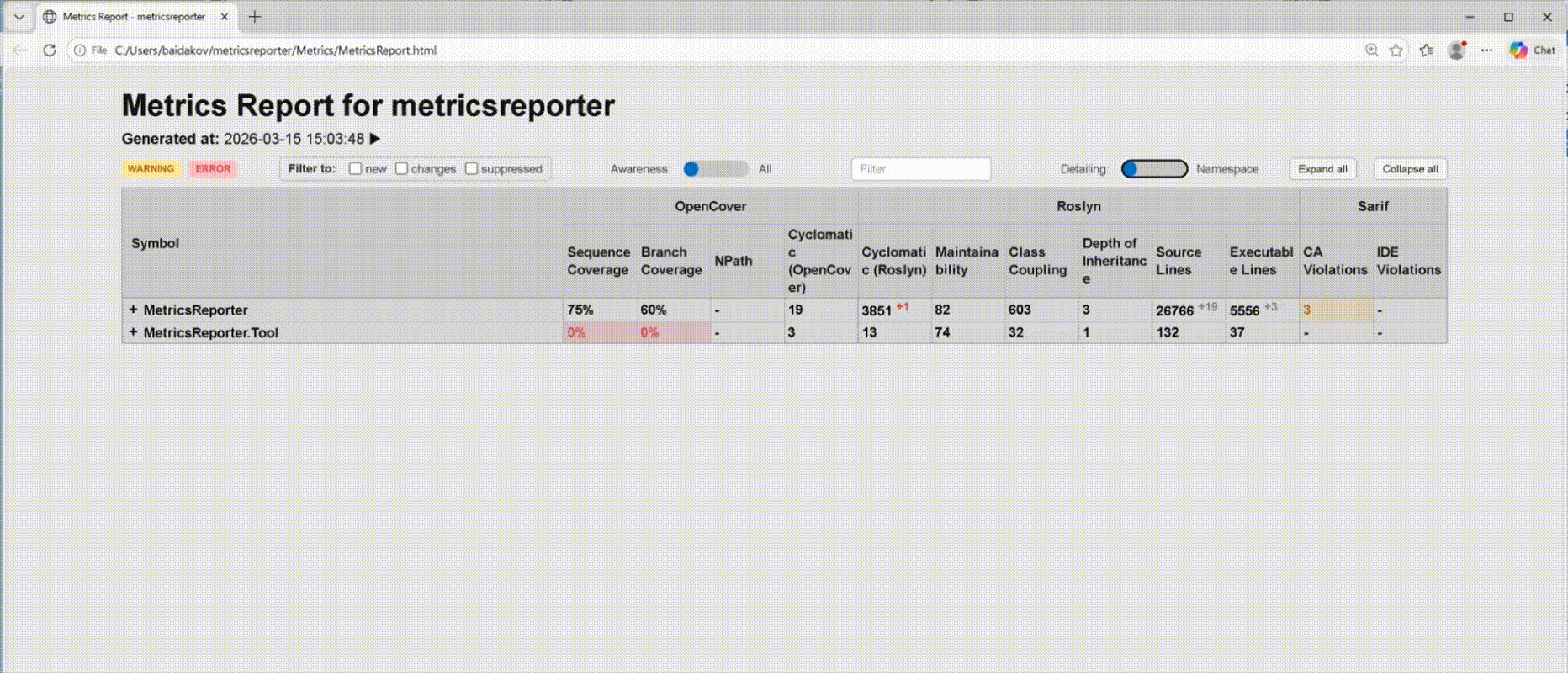The width and height of the screenshot is (1568, 673).
Task: Click the 3851 cyclomatic value cell
Action: [894, 310]
